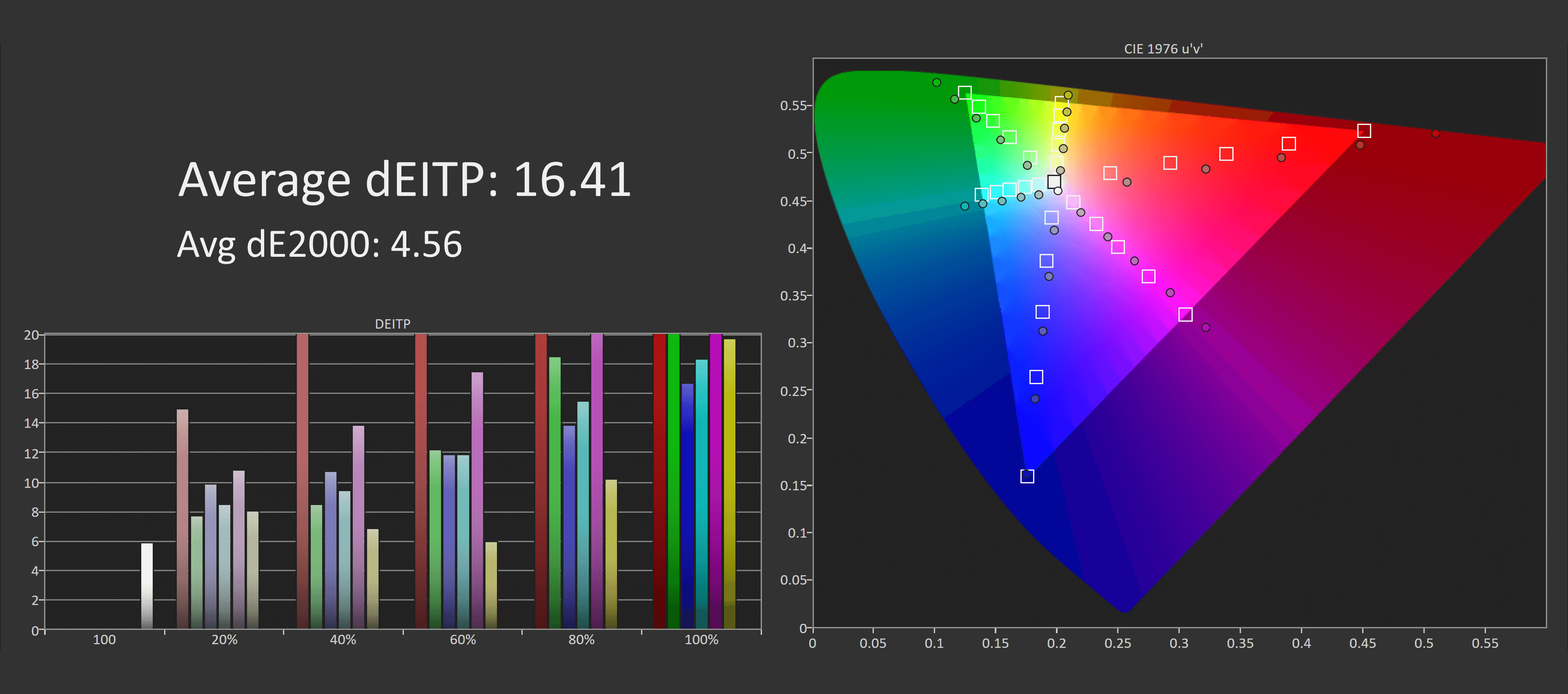The width and height of the screenshot is (1568, 694).
Task: Click the "100%" saturation label below the bars
Action: pos(702,640)
